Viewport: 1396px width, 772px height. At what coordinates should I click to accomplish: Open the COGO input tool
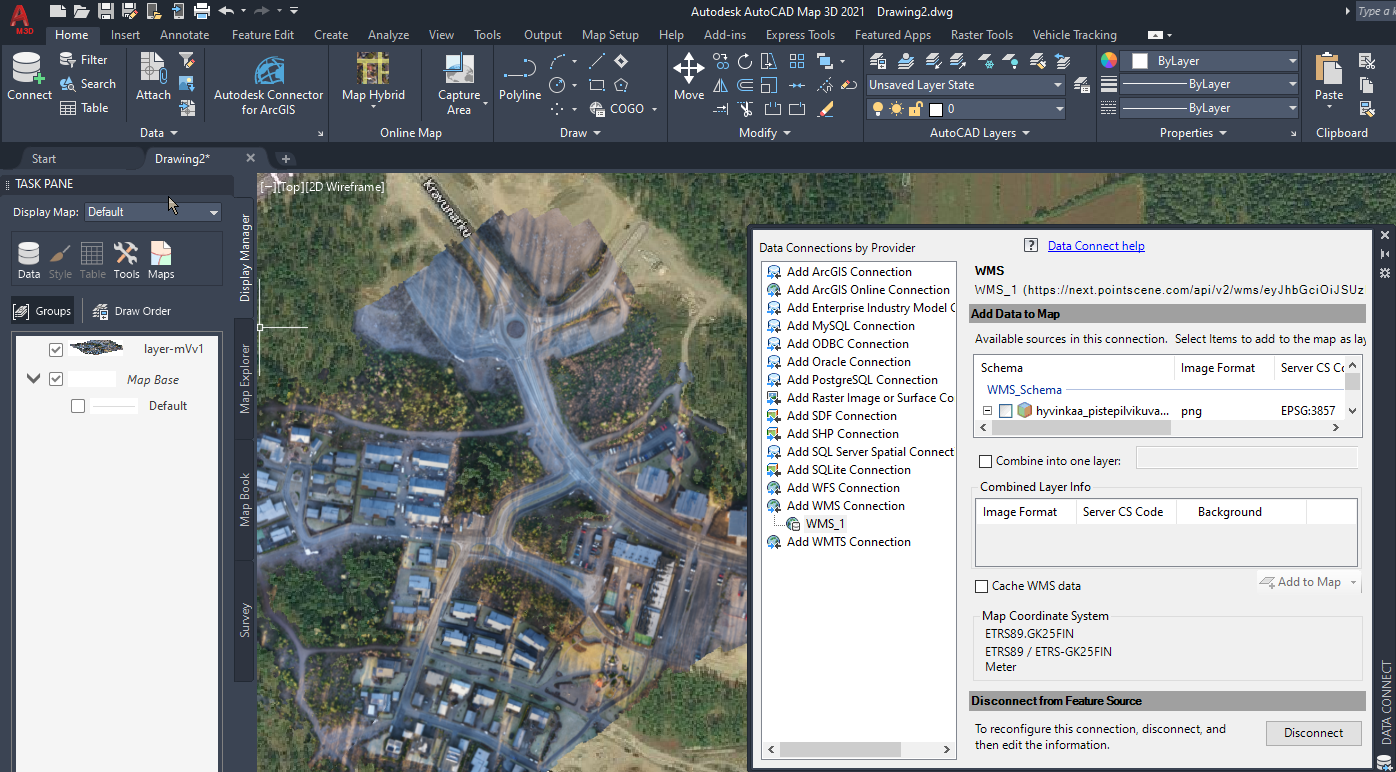[619, 109]
